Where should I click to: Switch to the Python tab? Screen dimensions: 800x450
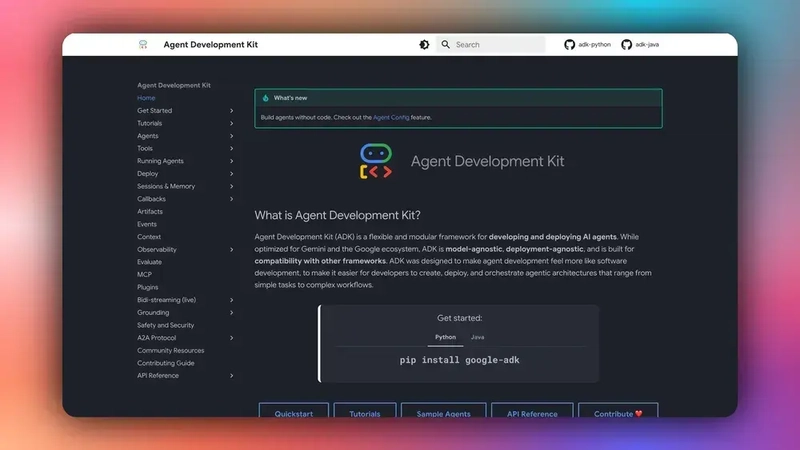point(445,337)
